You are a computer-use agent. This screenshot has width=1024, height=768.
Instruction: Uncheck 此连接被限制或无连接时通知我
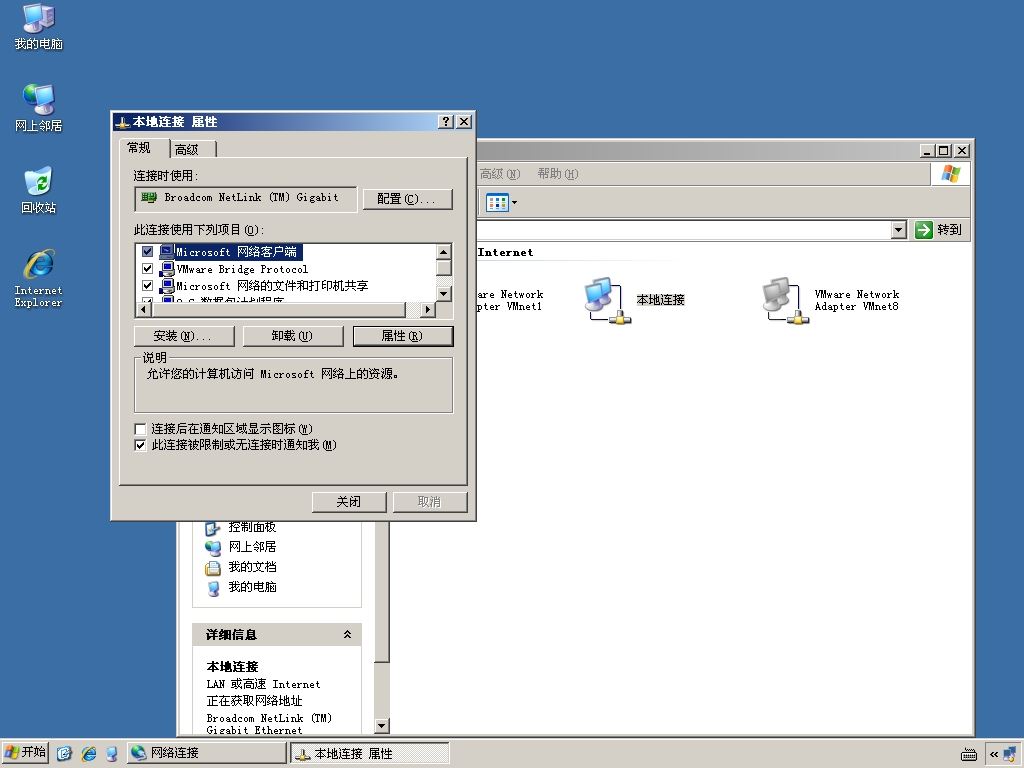tap(140, 445)
